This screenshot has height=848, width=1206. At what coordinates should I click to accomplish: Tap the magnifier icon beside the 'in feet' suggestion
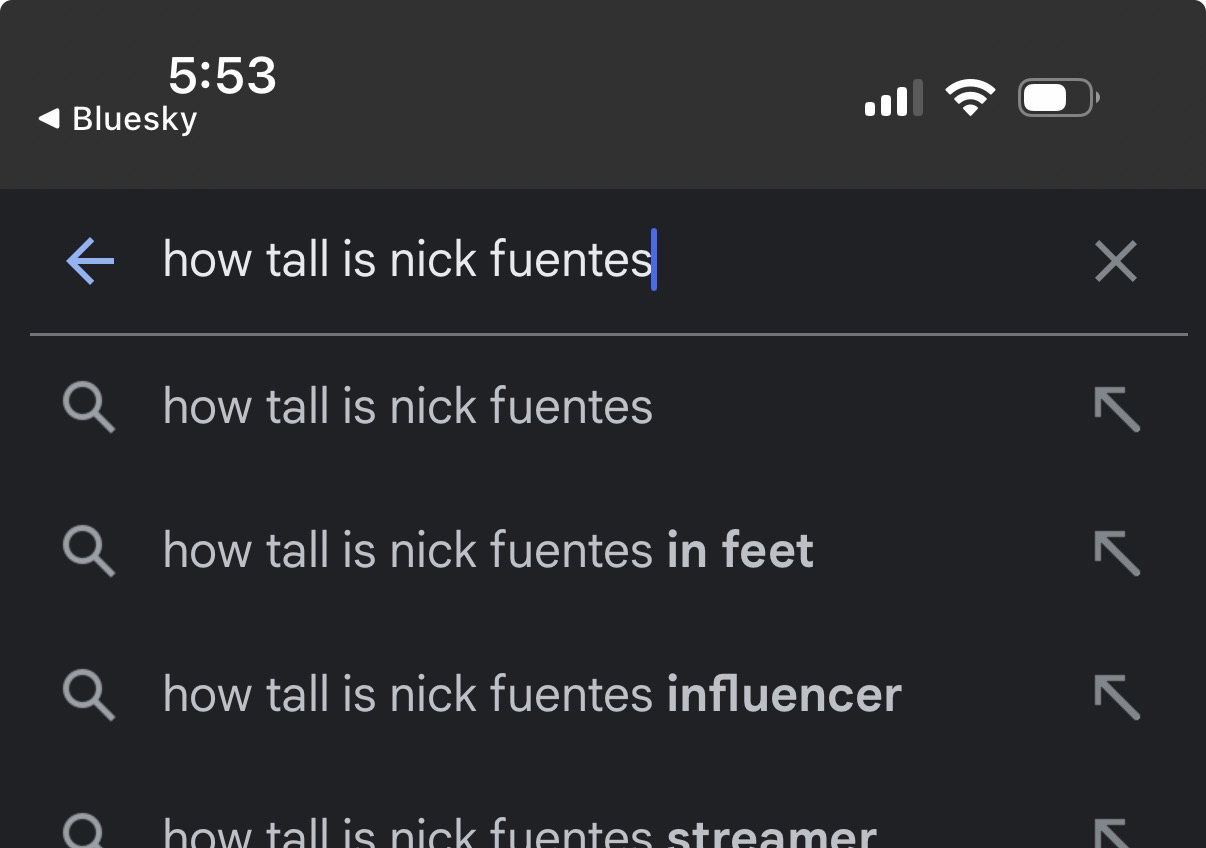pos(88,553)
